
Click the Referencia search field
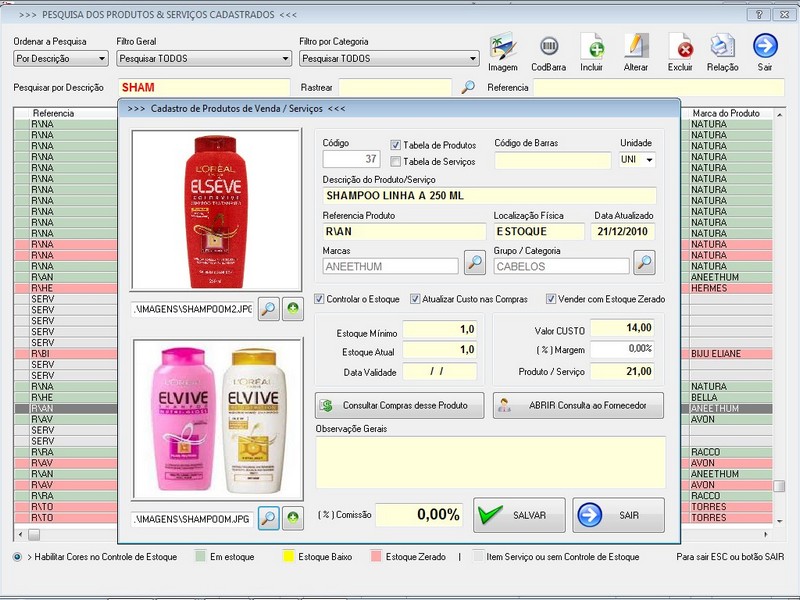(659, 87)
